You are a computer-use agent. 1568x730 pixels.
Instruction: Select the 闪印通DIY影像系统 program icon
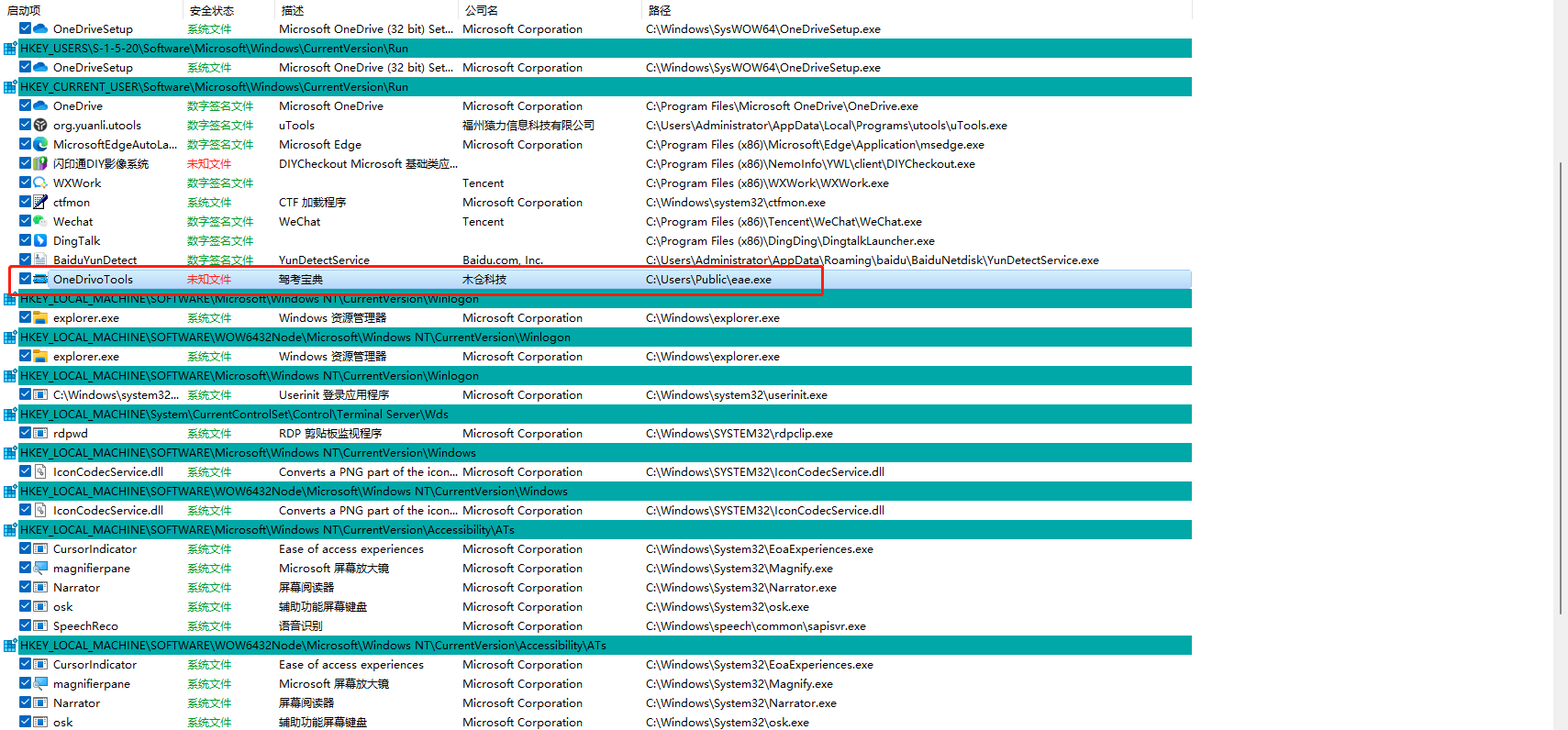click(x=40, y=163)
